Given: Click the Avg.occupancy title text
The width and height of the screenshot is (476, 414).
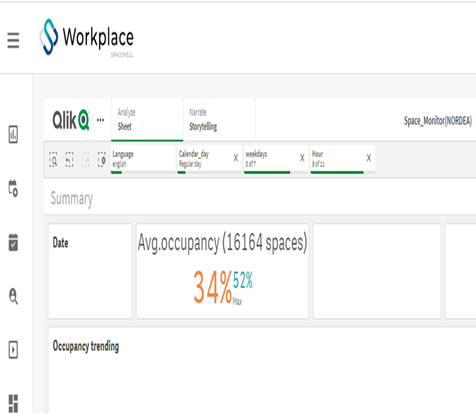Looking at the screenshot, I should [x=222, y=243].
